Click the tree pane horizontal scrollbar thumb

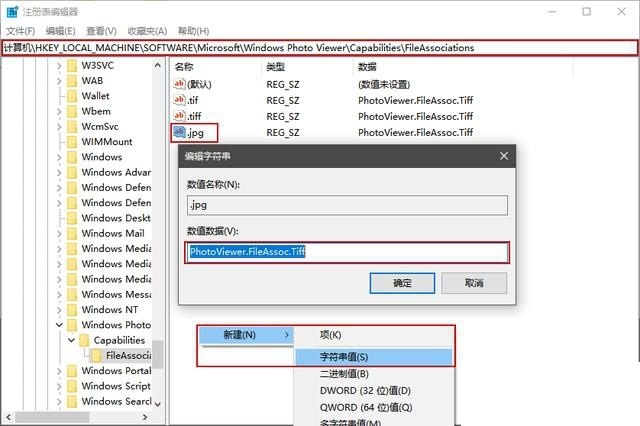(52, 417)
